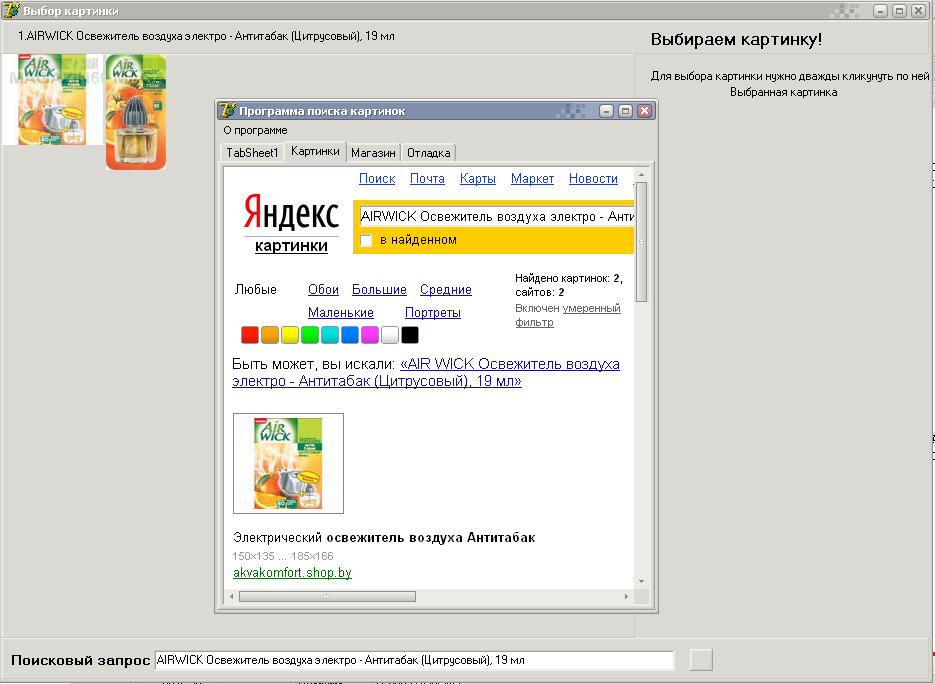Close the Программа поиска картинок window
Image resolution: width=935 pixels, height=684 pixels.
click(644, 111)
